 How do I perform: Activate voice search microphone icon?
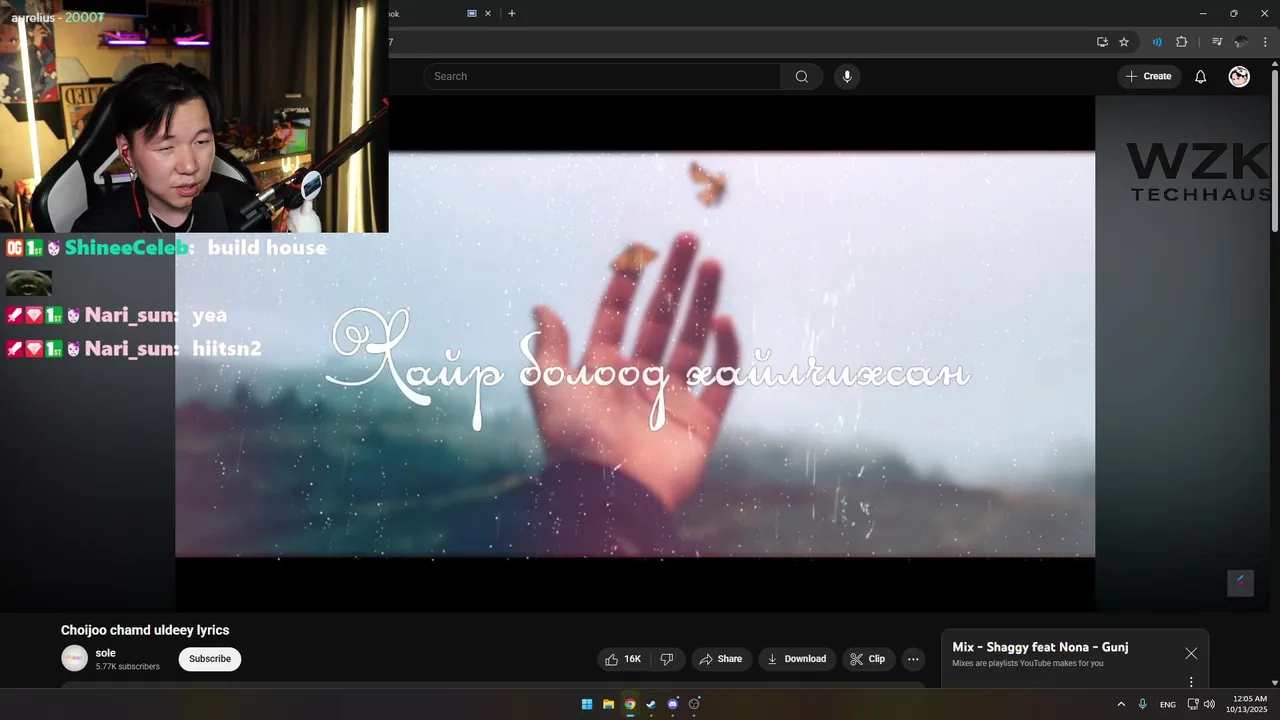tap(847, 77)
